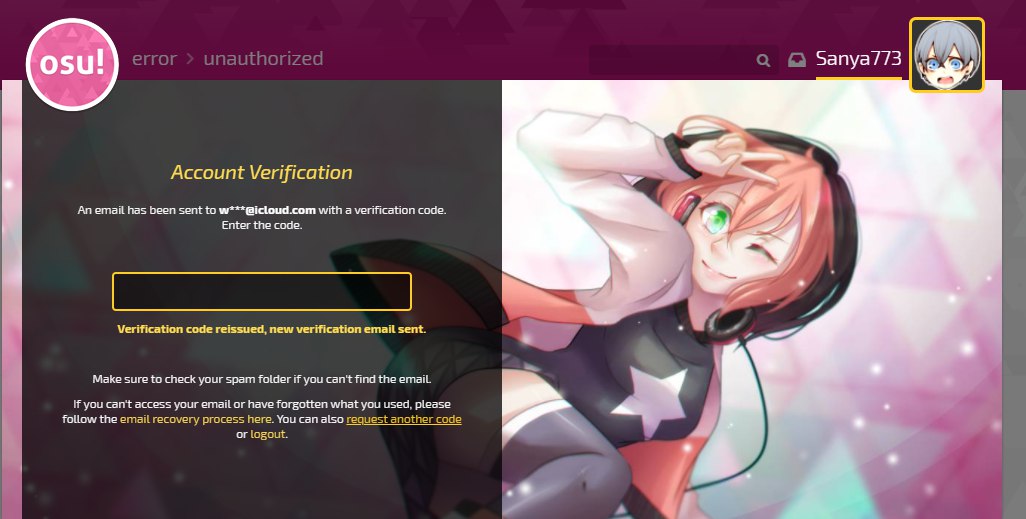The image size is (1026, 519).
Task: Open the Sanya773 username menu
Action: click(x=858, y=59)
